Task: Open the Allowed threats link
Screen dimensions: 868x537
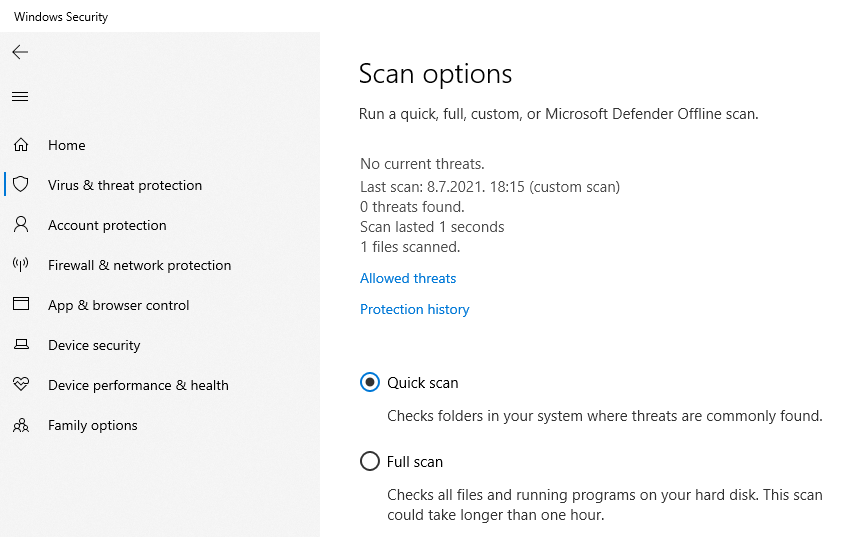Action: 408,278
